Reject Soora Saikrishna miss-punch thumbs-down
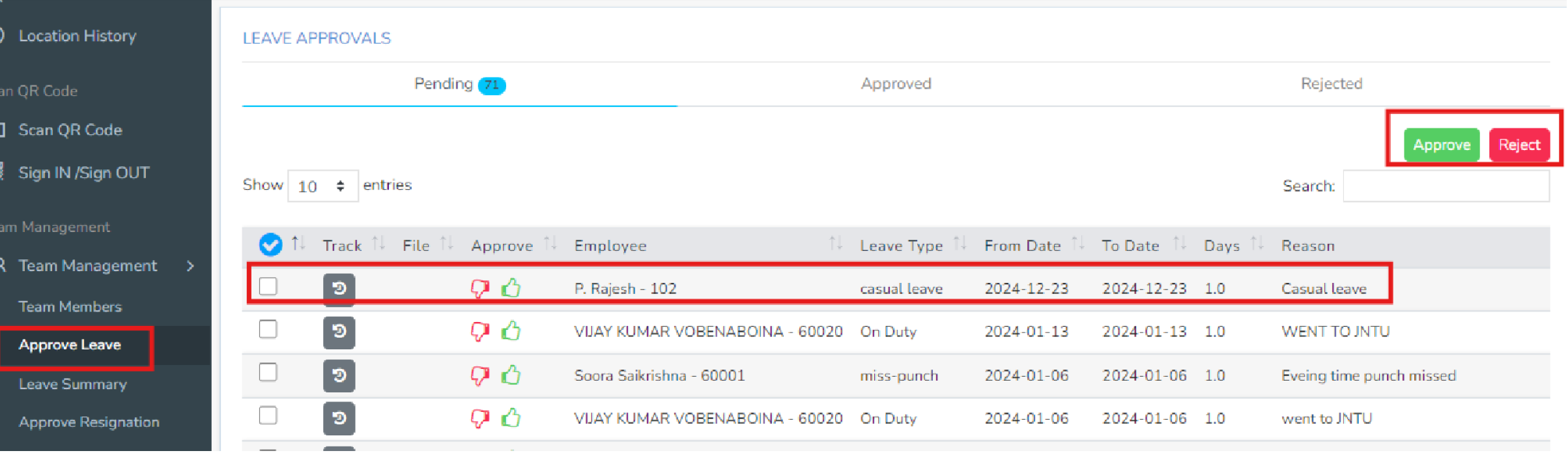Viewport: 1568px width, 453px height. pos(480,375)
